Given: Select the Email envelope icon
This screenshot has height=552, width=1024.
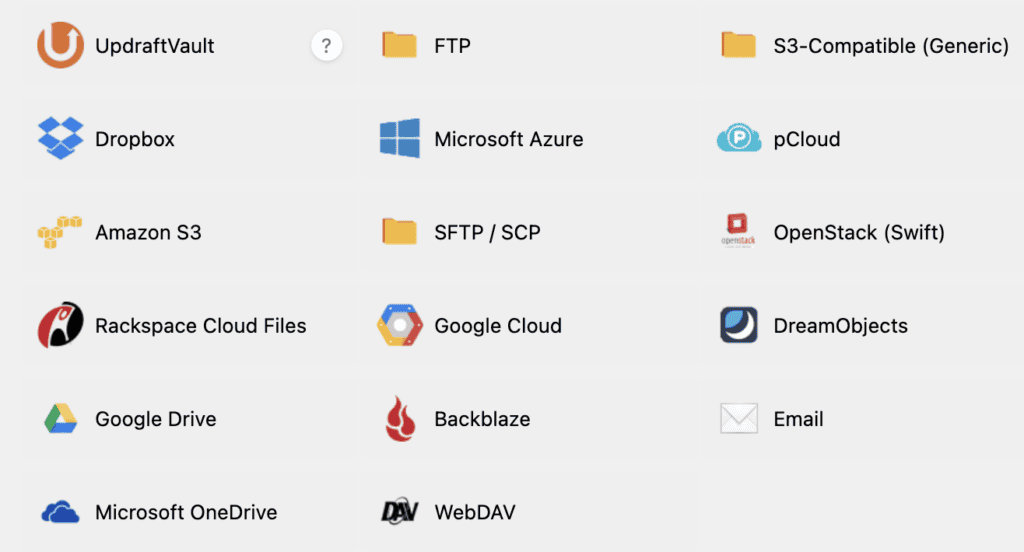Looking at the screenshot, I should [x=739, y=418].
